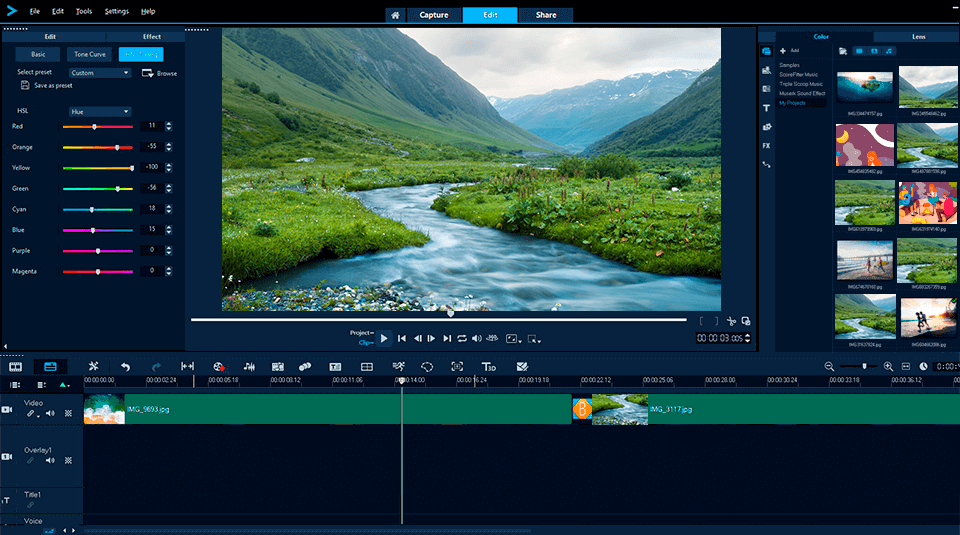The image size is (960, 535).
Task: Click the split clip scissors icon
Action: [731, 321]
